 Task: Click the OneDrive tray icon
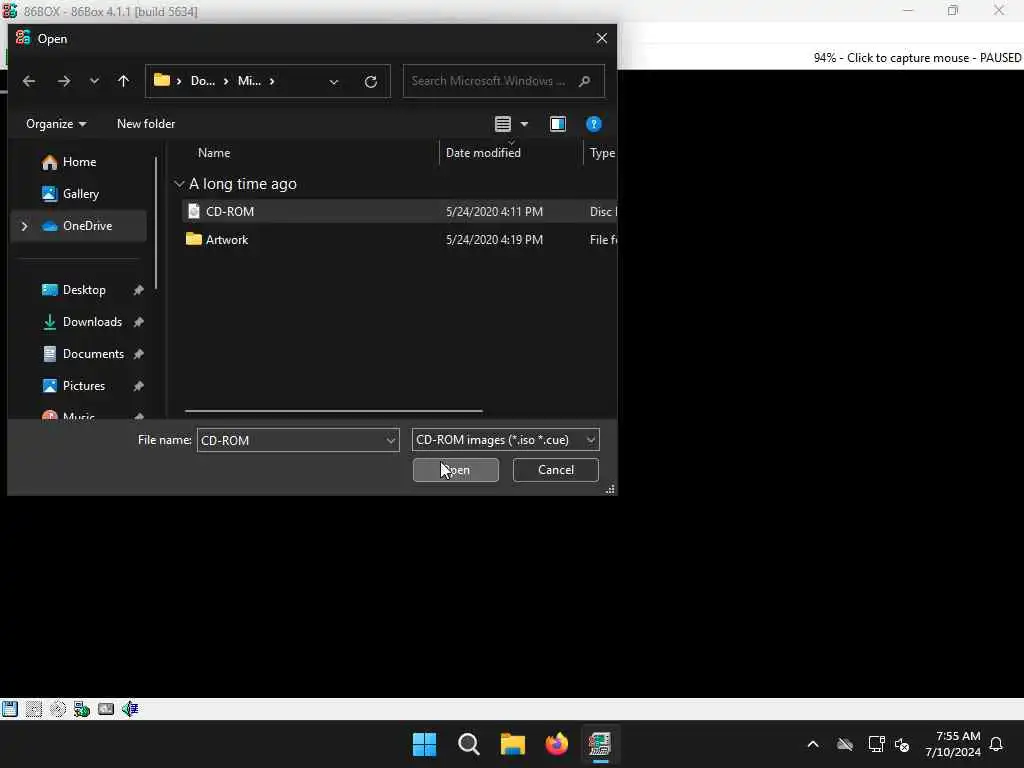845,744
